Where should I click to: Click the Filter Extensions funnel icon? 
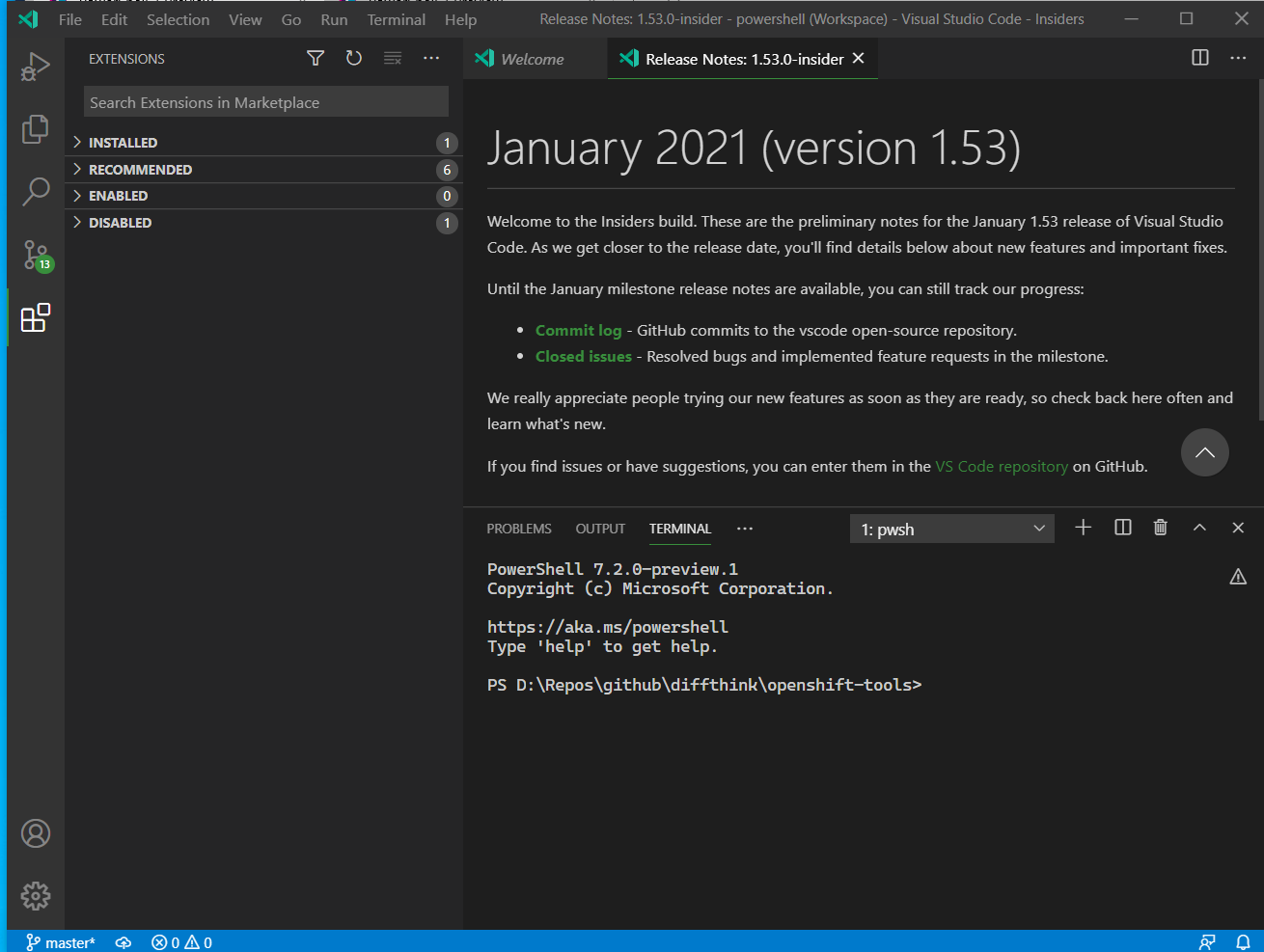click(x=315, y=58)
